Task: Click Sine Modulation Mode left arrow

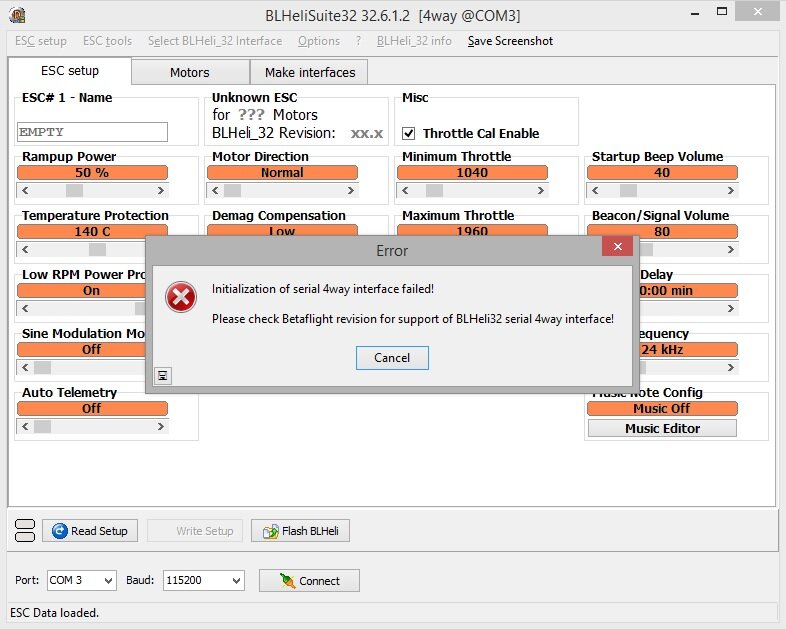Action: pyautogui.click(x=25, y=367)
